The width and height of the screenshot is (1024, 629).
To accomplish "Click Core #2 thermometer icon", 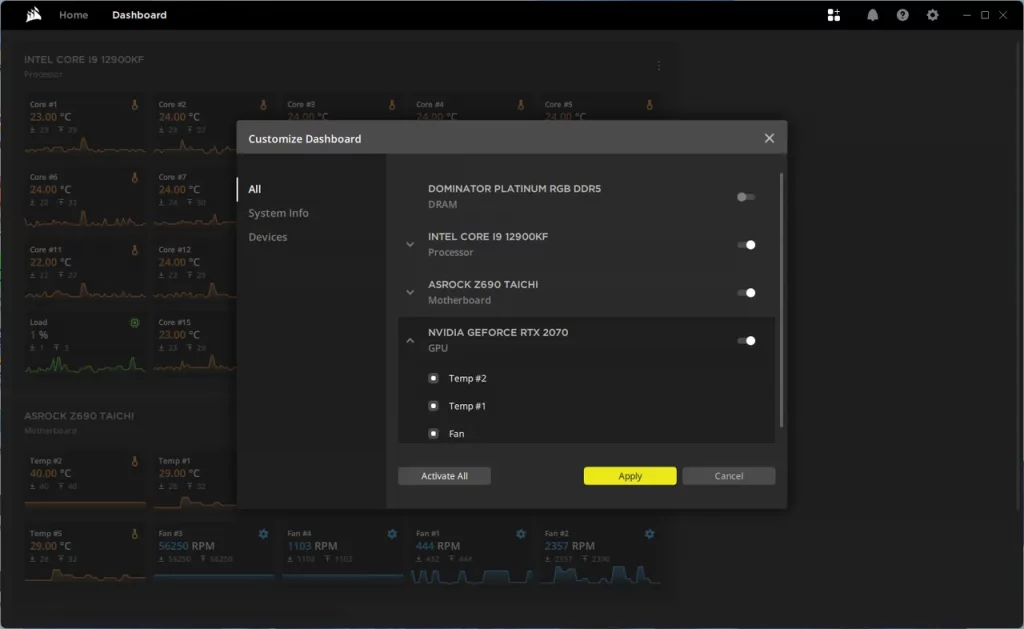I will click(263, 105).
